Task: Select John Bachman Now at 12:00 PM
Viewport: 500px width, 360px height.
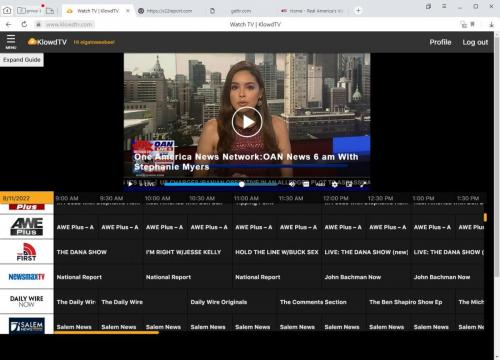Action: [367, 277]
